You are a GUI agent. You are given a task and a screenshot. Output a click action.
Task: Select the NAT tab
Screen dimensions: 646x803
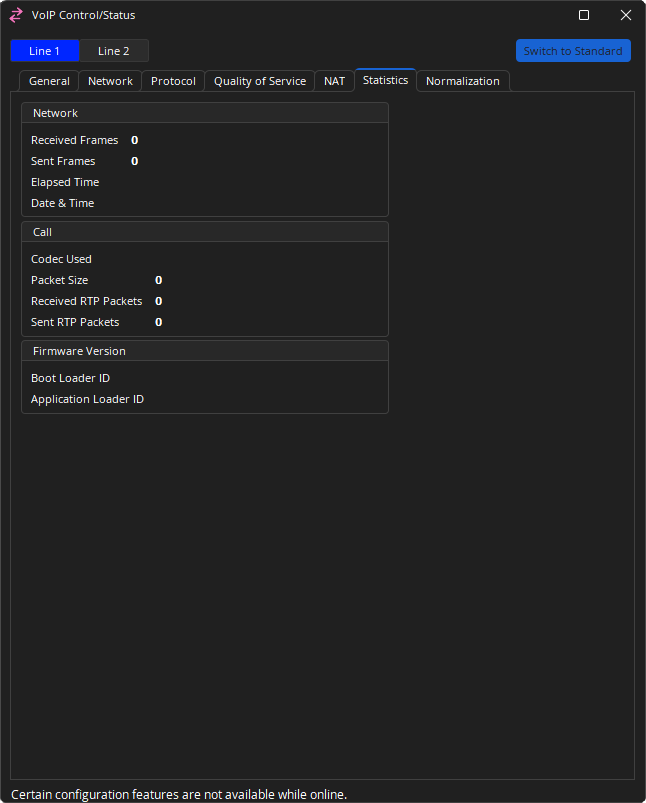[334, 81]
